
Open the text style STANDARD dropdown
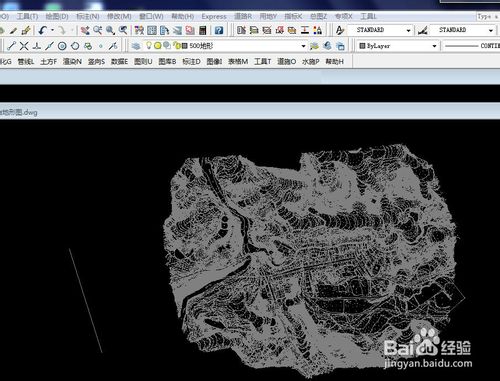click(x=408, y=30)
